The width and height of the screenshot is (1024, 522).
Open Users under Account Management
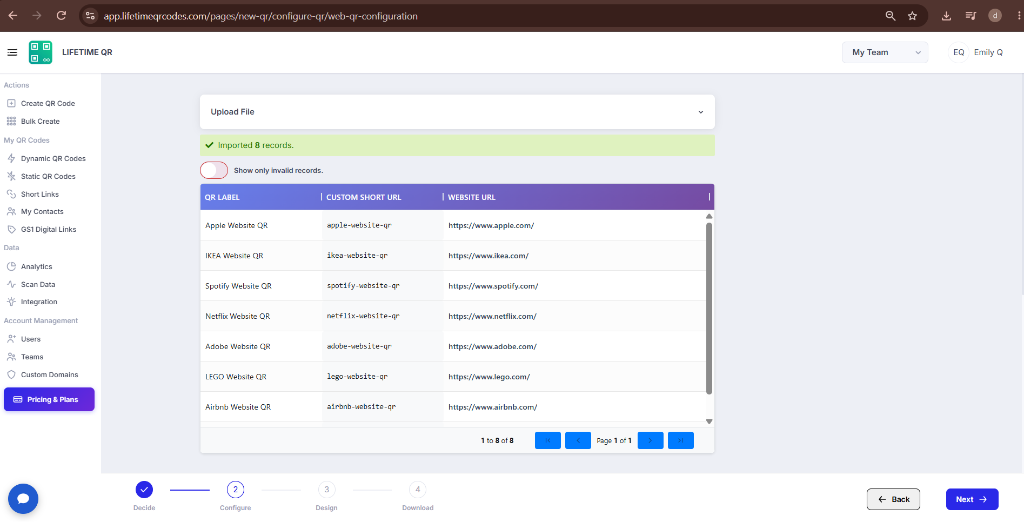point(24,339)
